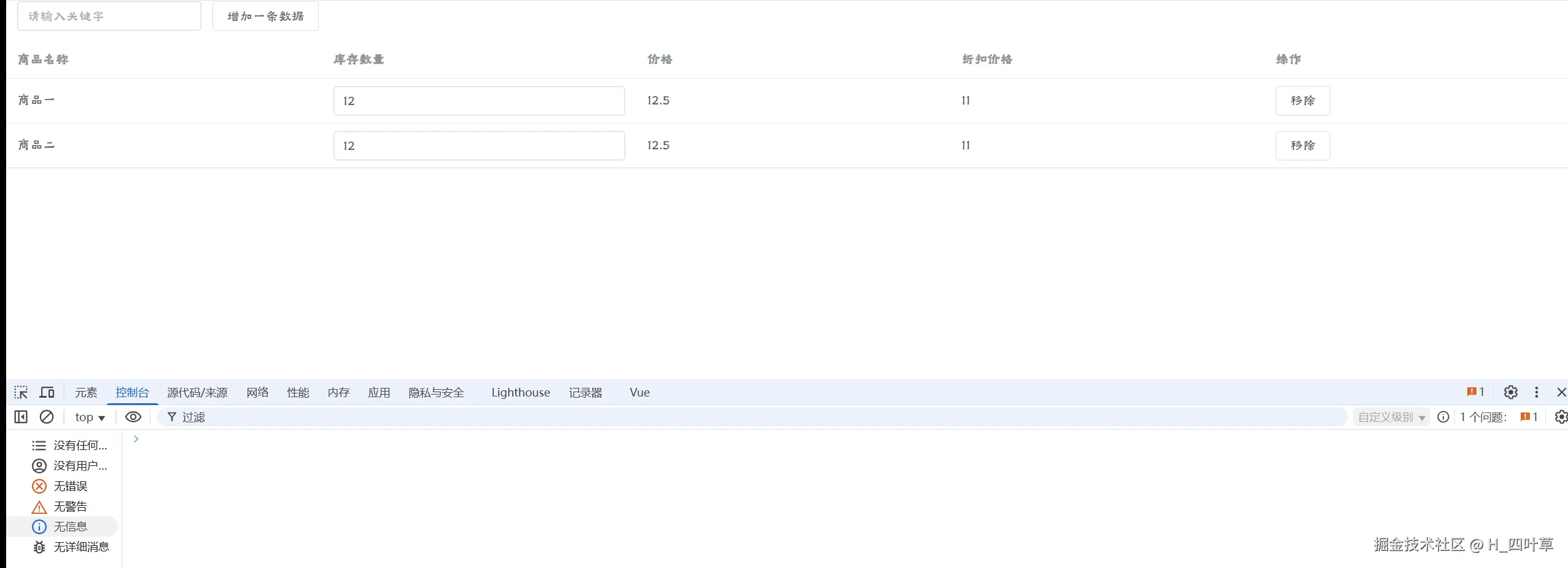
Task: Open the DevTools three-dot more menu
Action: coord(1537,392)
